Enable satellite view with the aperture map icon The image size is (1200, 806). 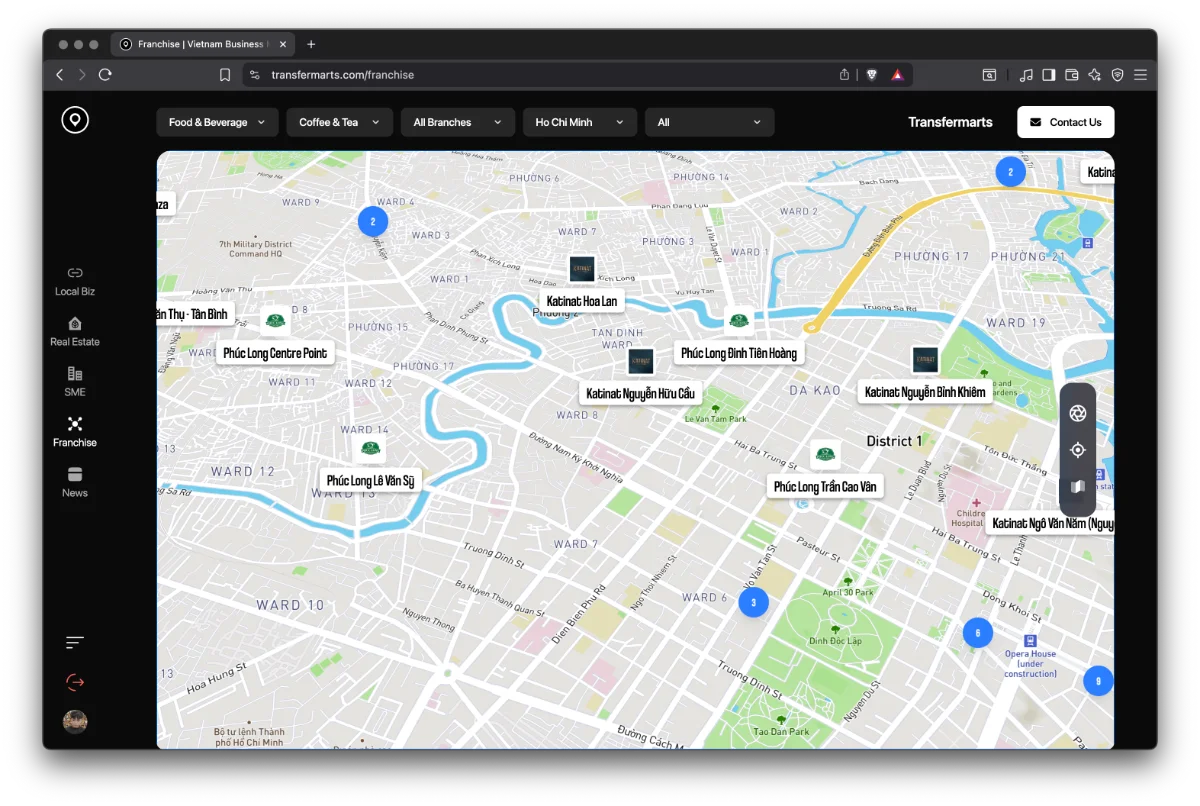1077,412
